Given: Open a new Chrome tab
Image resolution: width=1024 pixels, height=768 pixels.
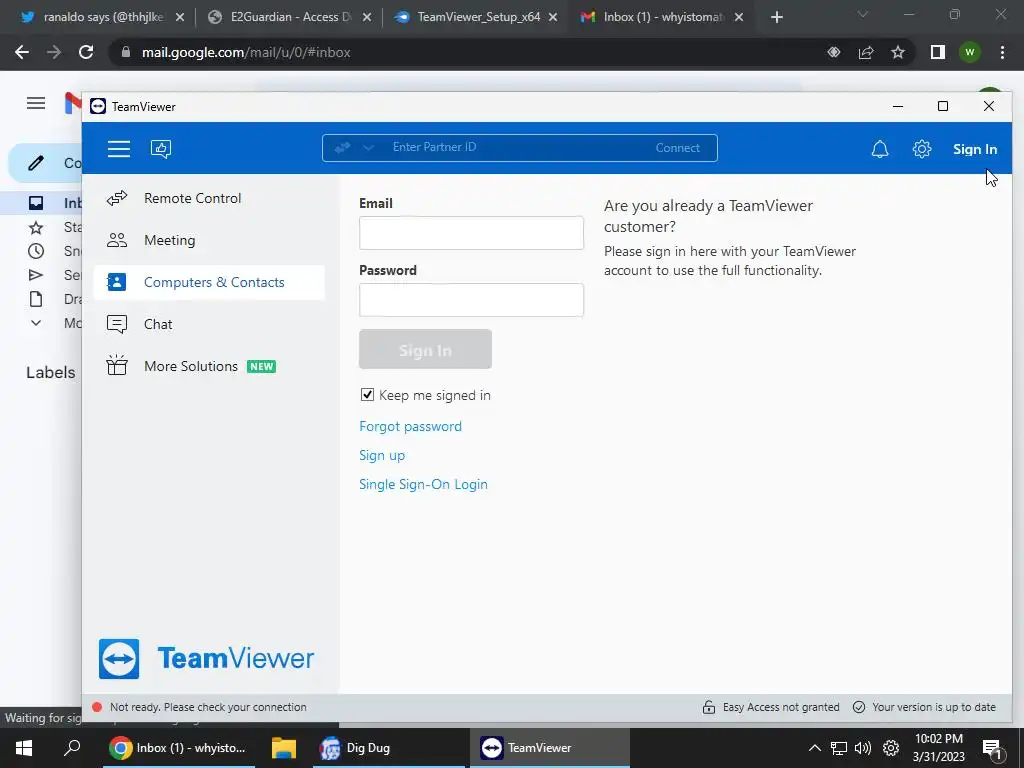Looking at the screenshot, I should point(776,17).
